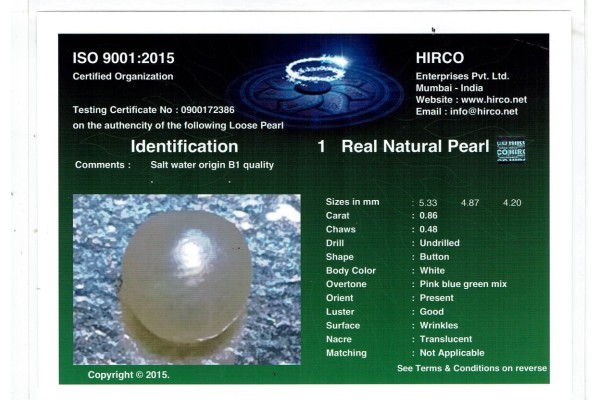Click 'on the authencity of the following Loose Pearl'
The image size is (600, 400).
pos(178,126)
